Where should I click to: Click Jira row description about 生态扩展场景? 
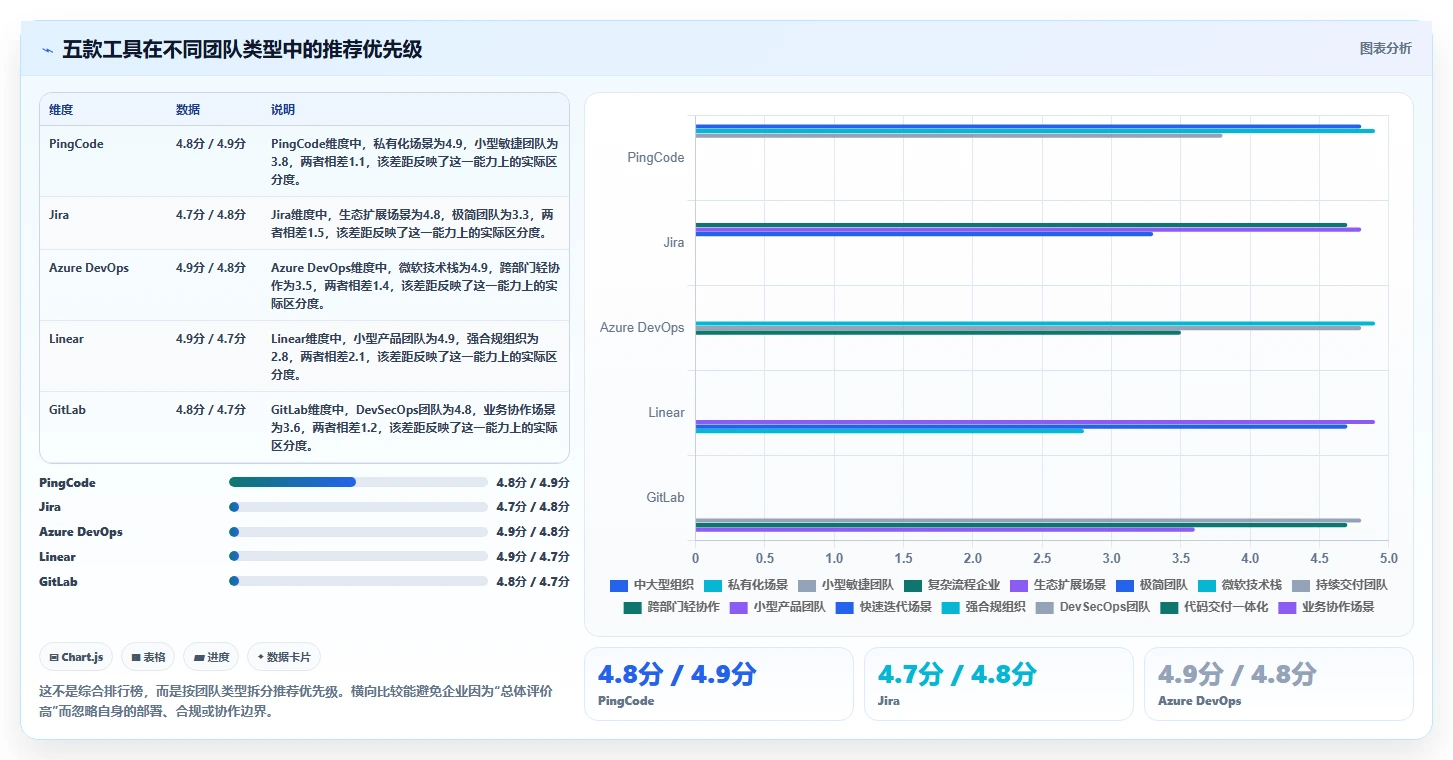(x=414, y=224)
